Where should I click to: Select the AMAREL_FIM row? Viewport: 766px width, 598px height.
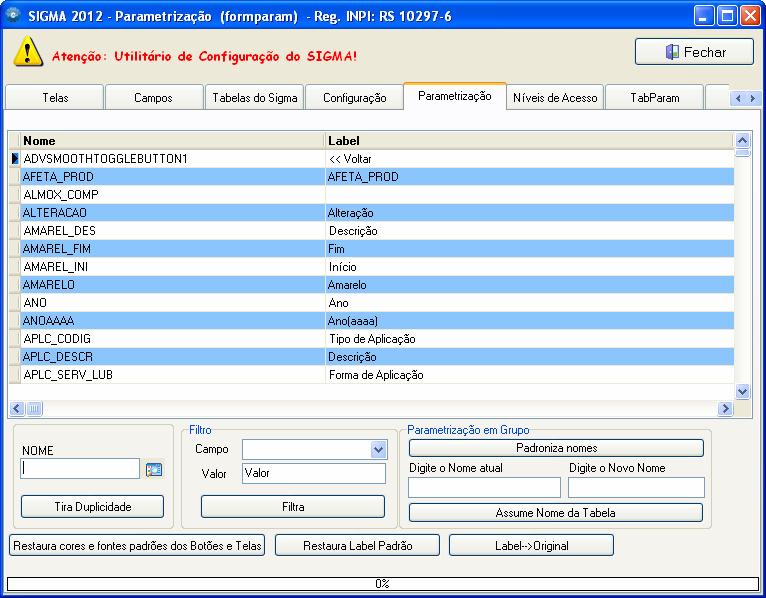[x=371, y=249]
